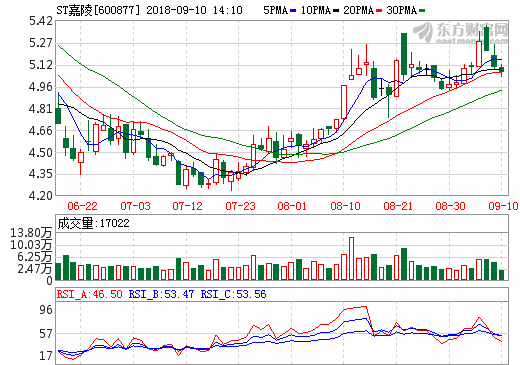Click the RSI_C:53.56 indicator label

click(x=233, y=294)
